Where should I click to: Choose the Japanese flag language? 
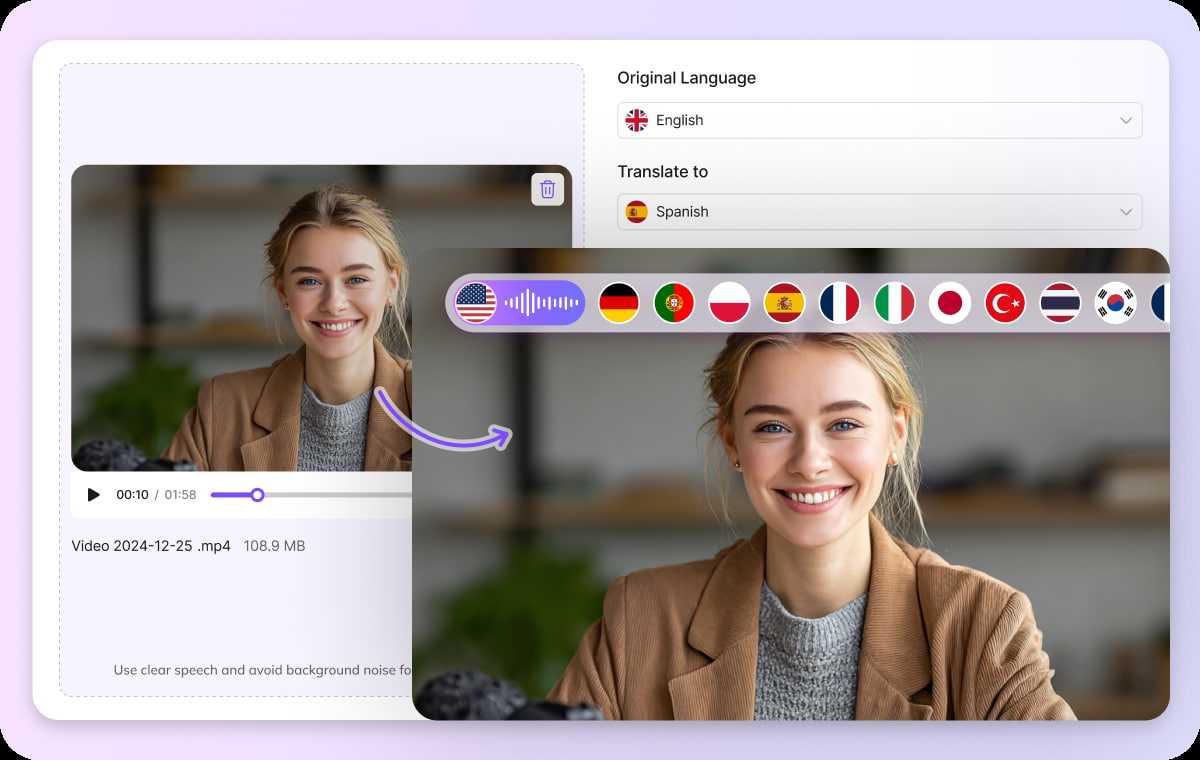click(x=950, y=302)
